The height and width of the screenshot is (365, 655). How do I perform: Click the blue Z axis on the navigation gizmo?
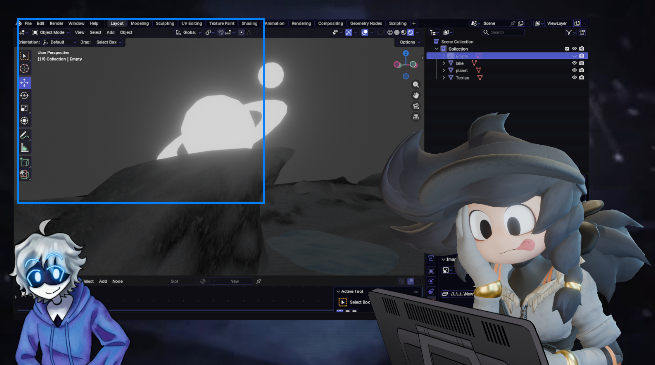point(406,53)
